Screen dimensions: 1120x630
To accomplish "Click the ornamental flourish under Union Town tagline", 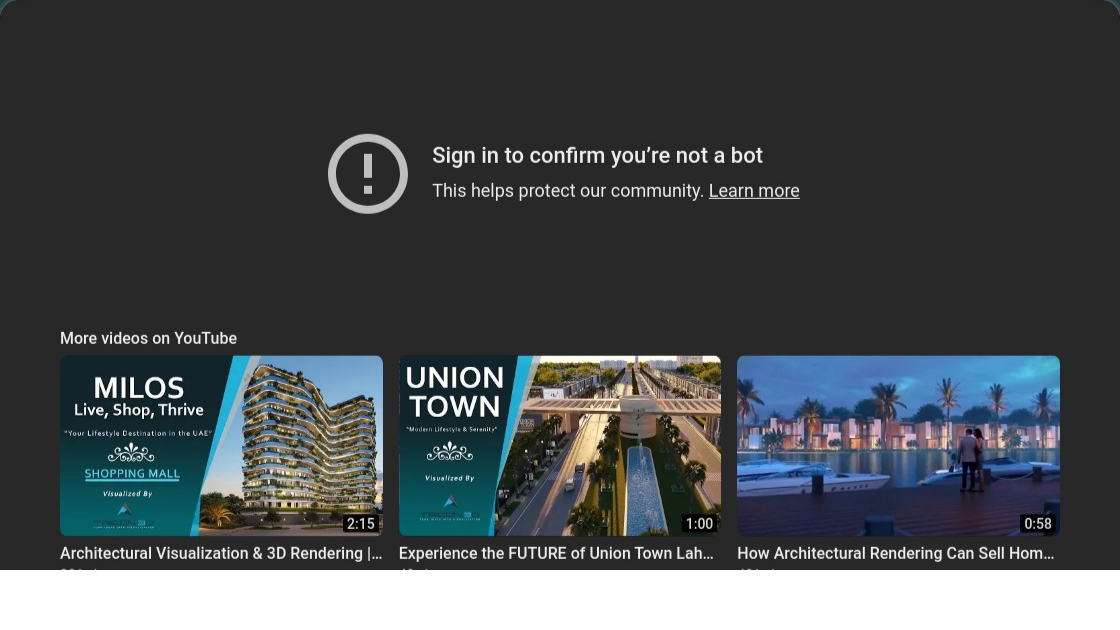I will point(449,452).
